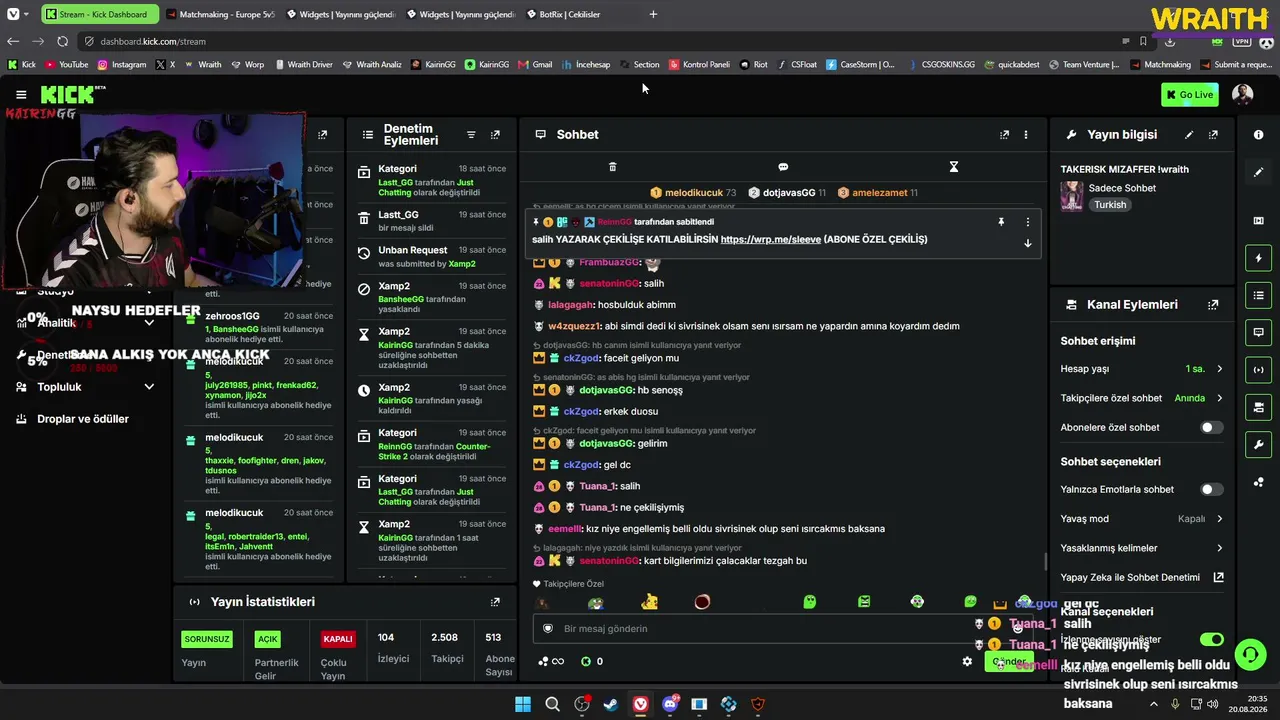Open Yasaklanmış kelimeler settings
The height and width of the screenshot is (720, 1280).
tap(1142, 548)
